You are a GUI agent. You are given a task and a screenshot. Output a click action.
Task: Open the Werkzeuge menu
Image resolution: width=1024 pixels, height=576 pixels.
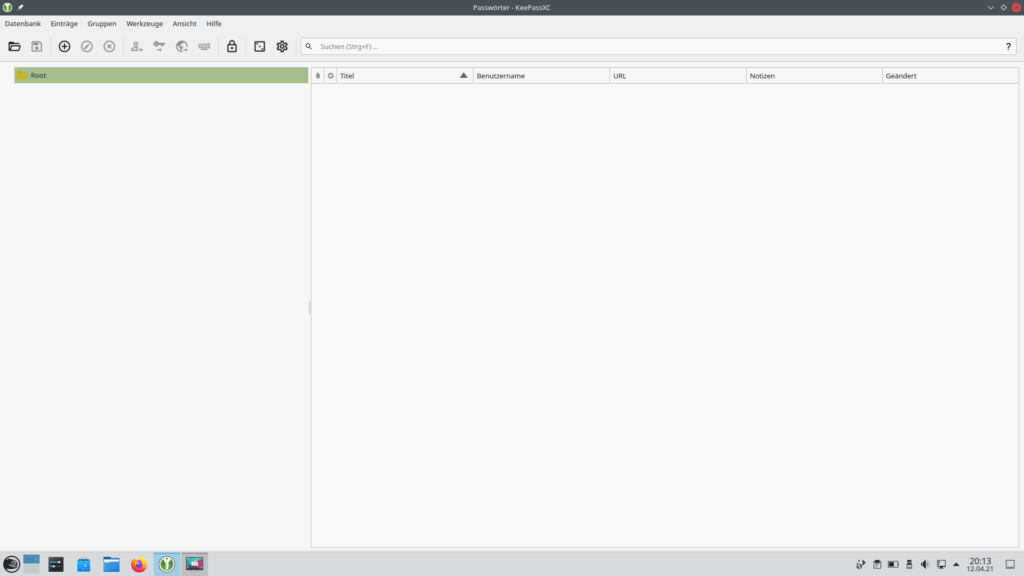(144, 23)
